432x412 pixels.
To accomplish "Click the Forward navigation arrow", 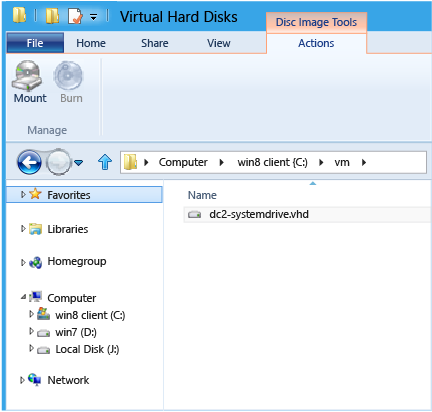I will coord(59,162).
